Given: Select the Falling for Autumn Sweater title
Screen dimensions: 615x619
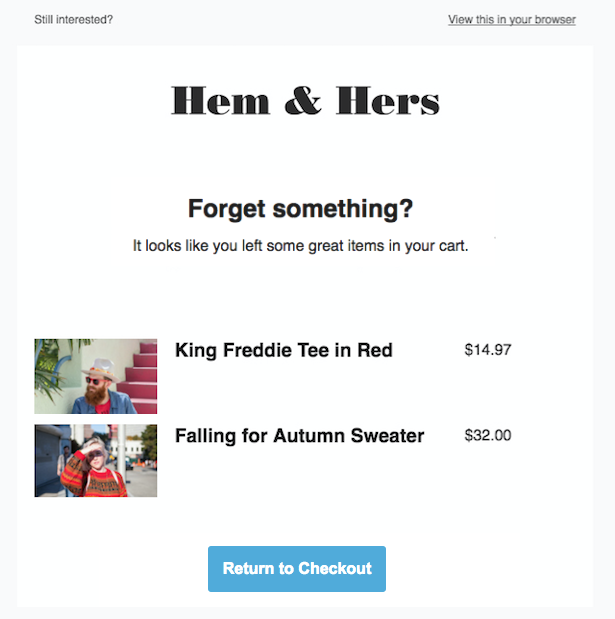Looking at the screenshot, I should [x=299, y=436].
